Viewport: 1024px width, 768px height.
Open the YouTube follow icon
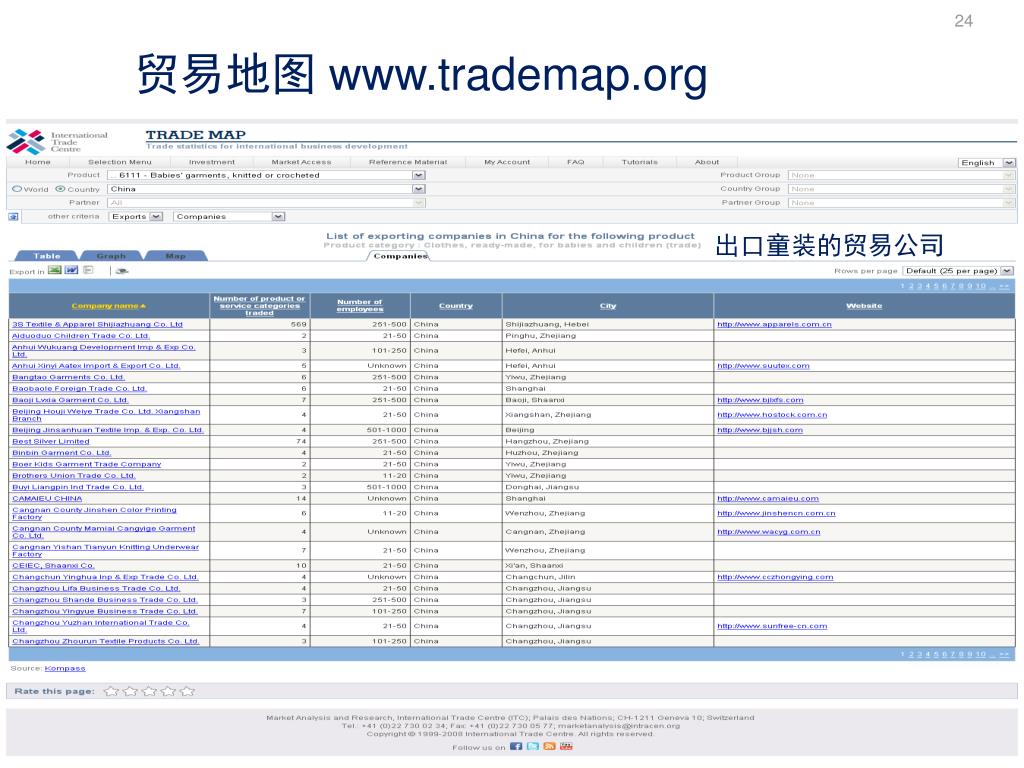(x=566, y=746)
